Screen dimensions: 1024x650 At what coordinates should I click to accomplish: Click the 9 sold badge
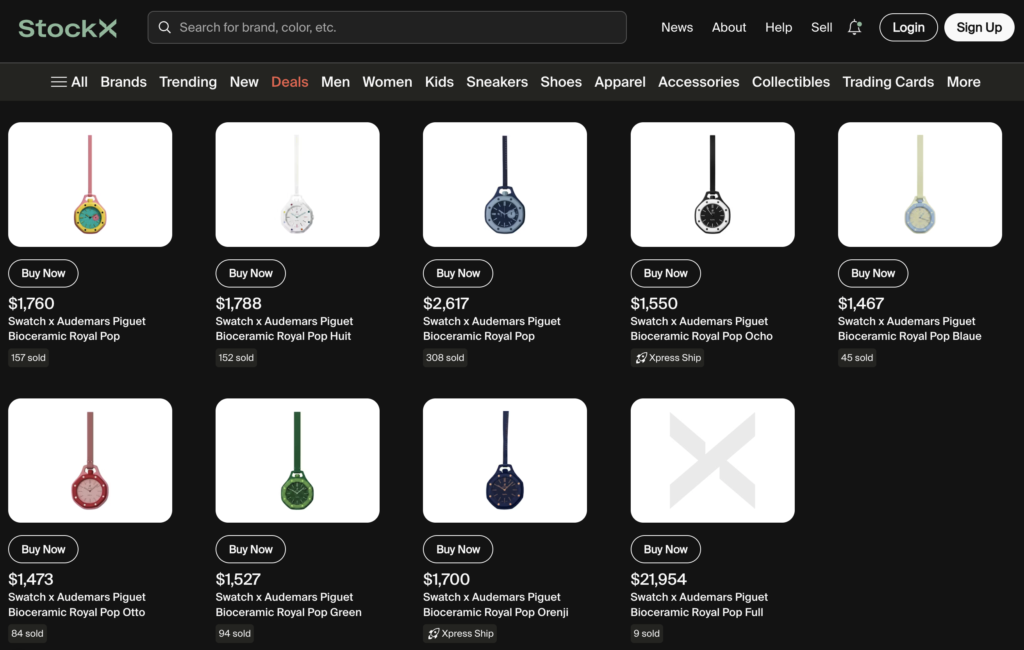pyautogui.click(x=647, y=633)
